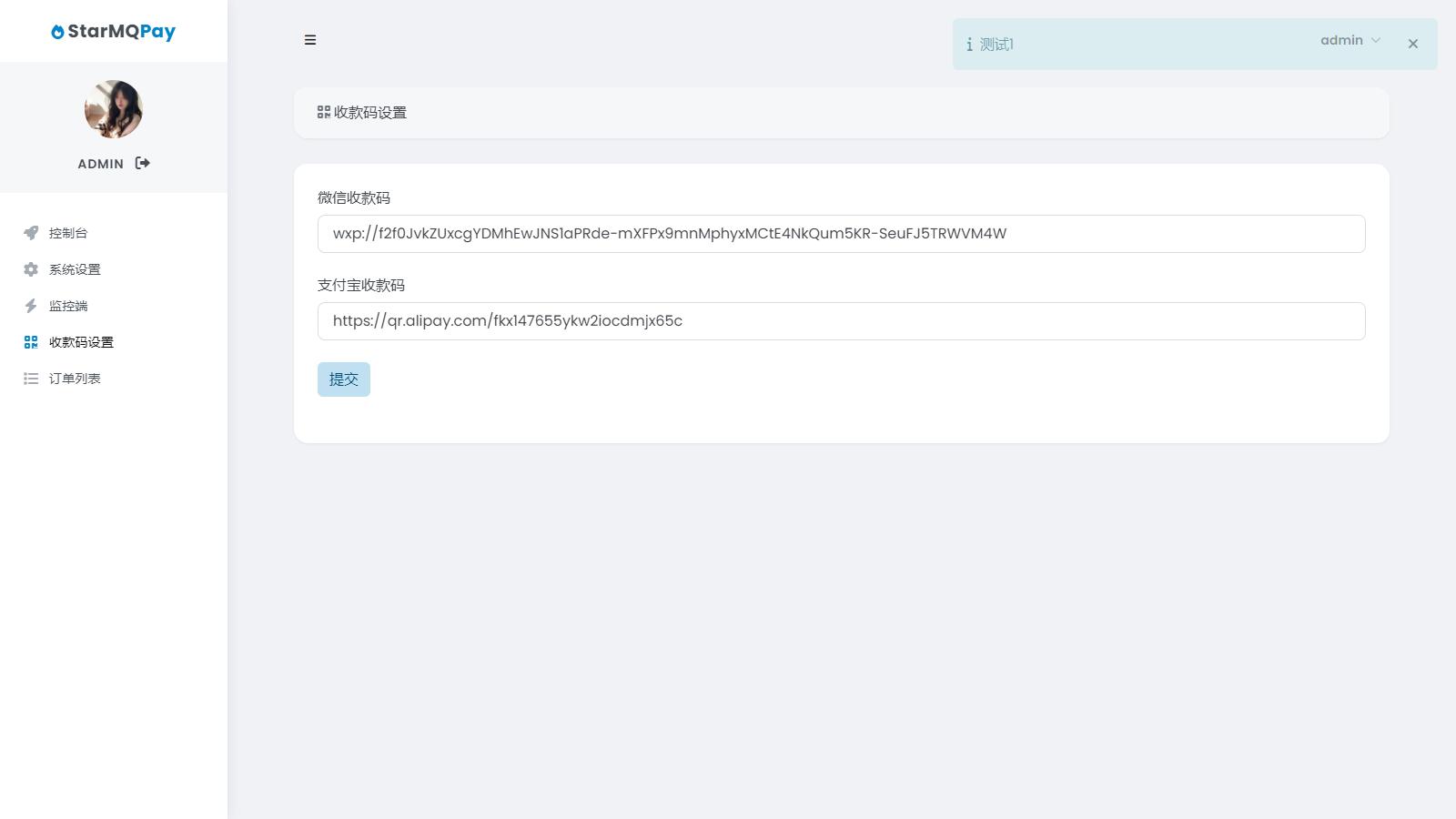Open the admin user dropdown
This screenshot has height=819, width=1456.
[1341, 40]
